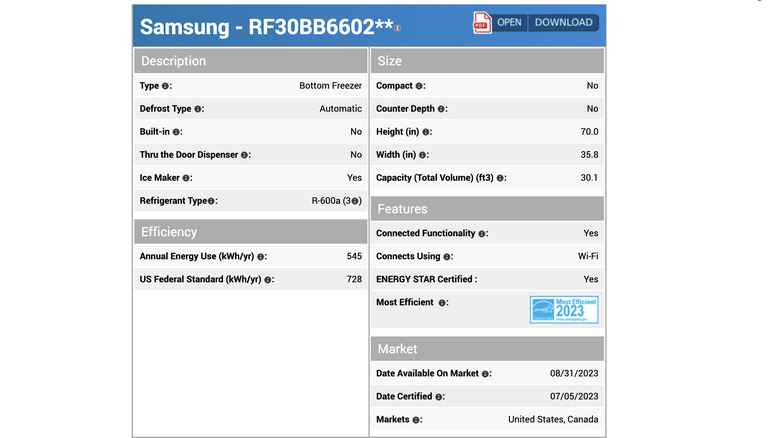Open info icon next to Type
Image resolution: width=780 pixels, height=438 pixels.
coord(166,86)
